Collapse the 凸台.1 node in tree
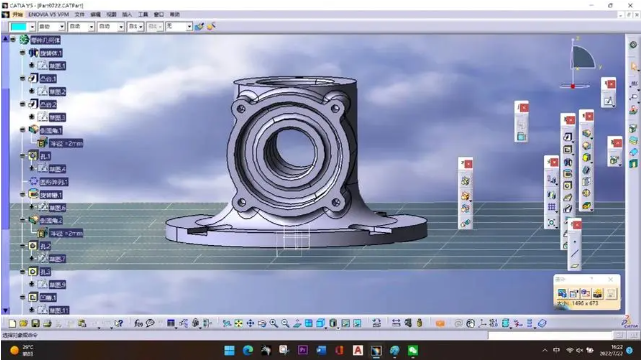 (x=22, y=78)
